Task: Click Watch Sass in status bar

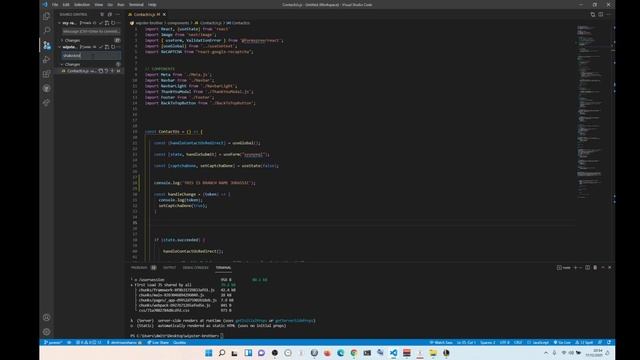Action: pos(441,342)
